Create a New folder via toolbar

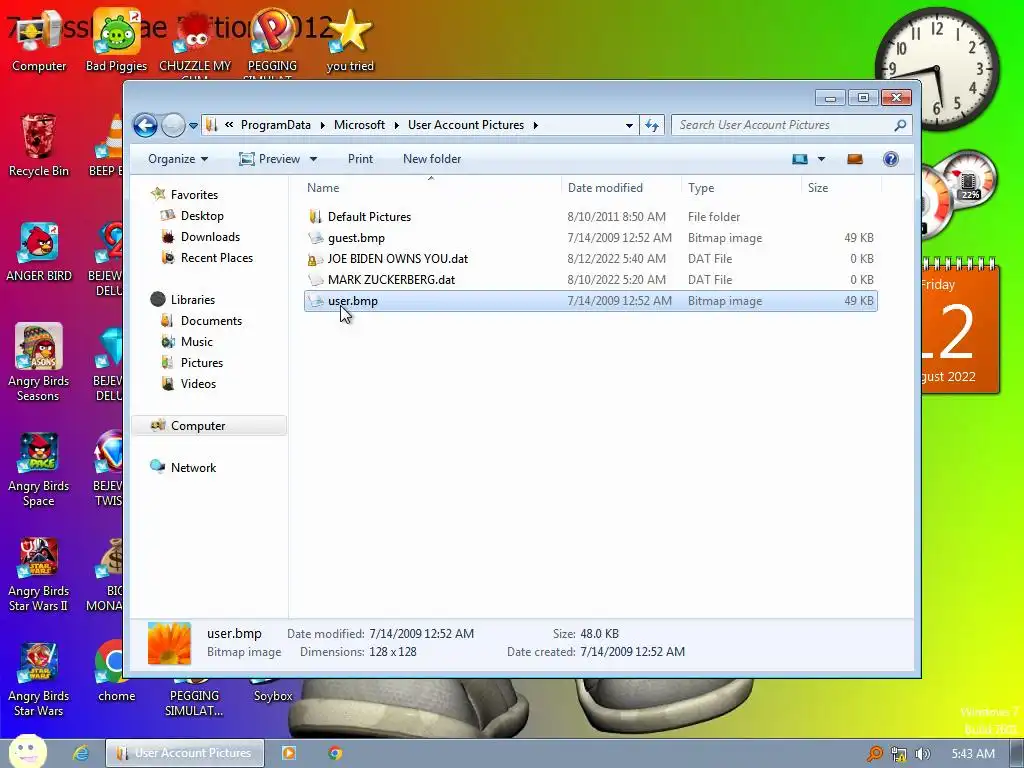(x=432, y=159)
